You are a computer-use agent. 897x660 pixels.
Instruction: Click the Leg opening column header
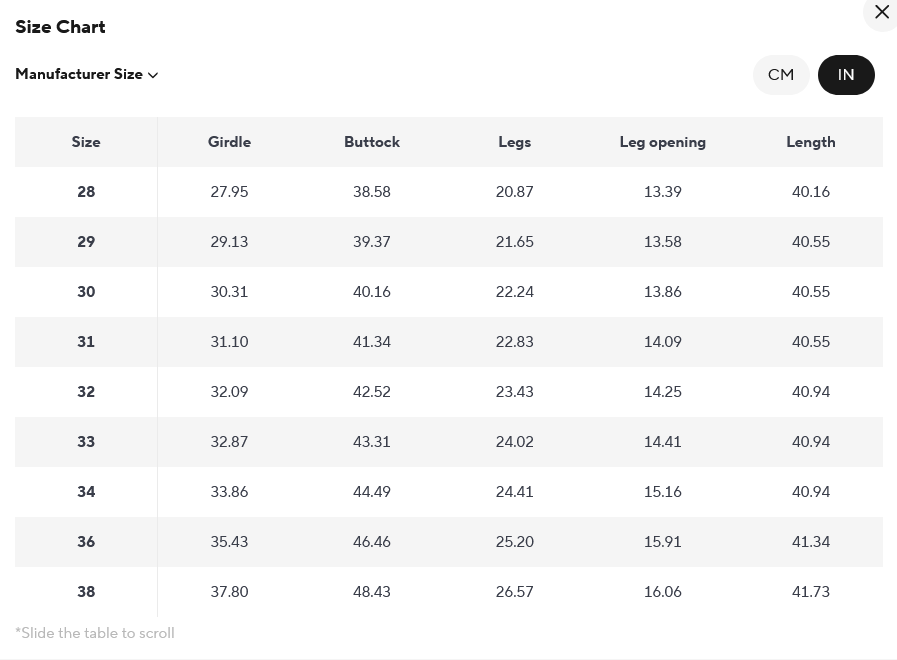tap(662, 142)
